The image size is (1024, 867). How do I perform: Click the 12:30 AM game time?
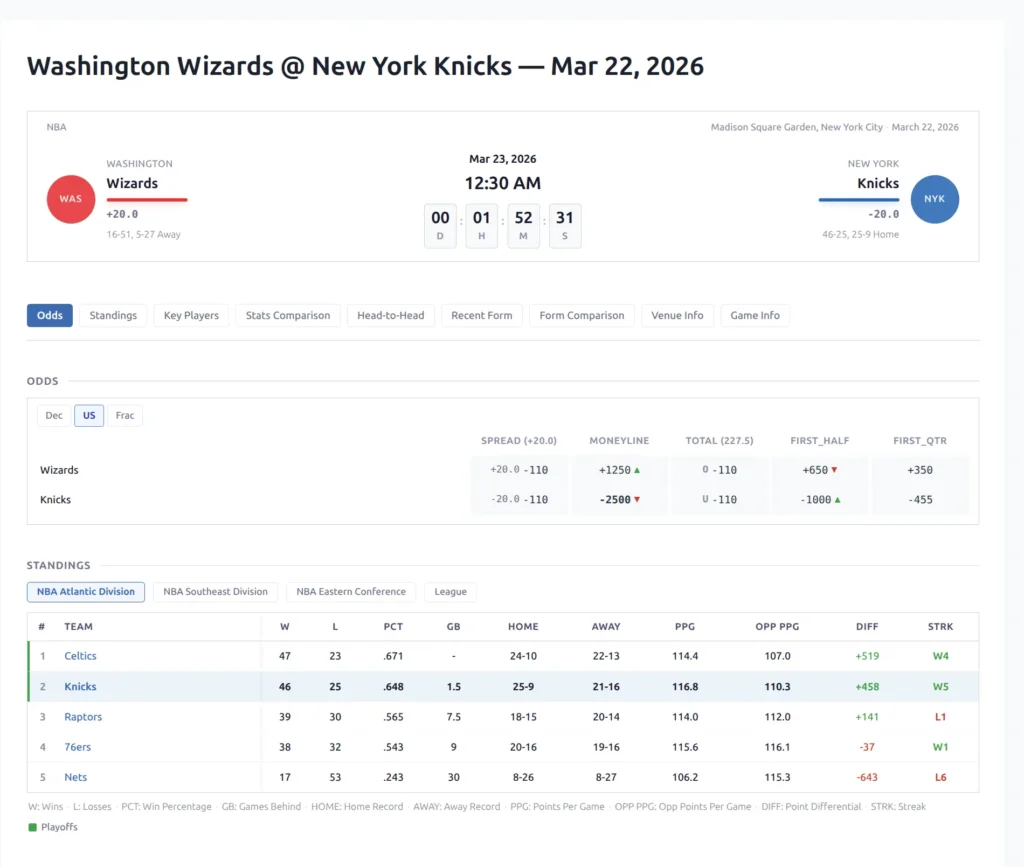503,183
